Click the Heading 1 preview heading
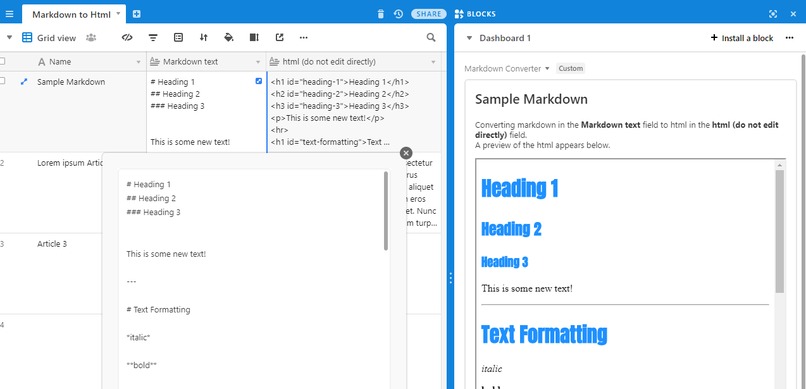 (520, 188)
